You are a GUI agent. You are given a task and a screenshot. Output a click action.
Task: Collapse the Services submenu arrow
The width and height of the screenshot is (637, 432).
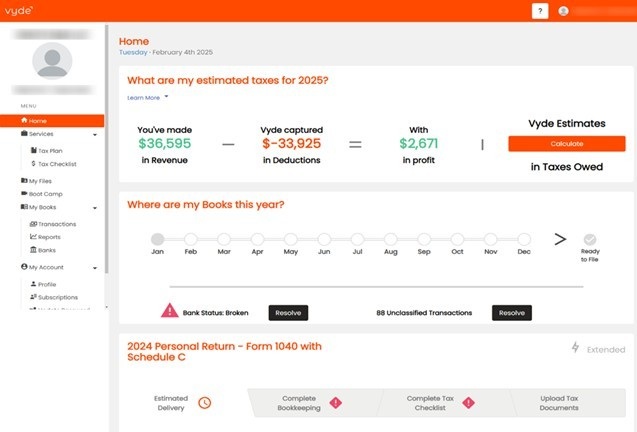(95, 135)
